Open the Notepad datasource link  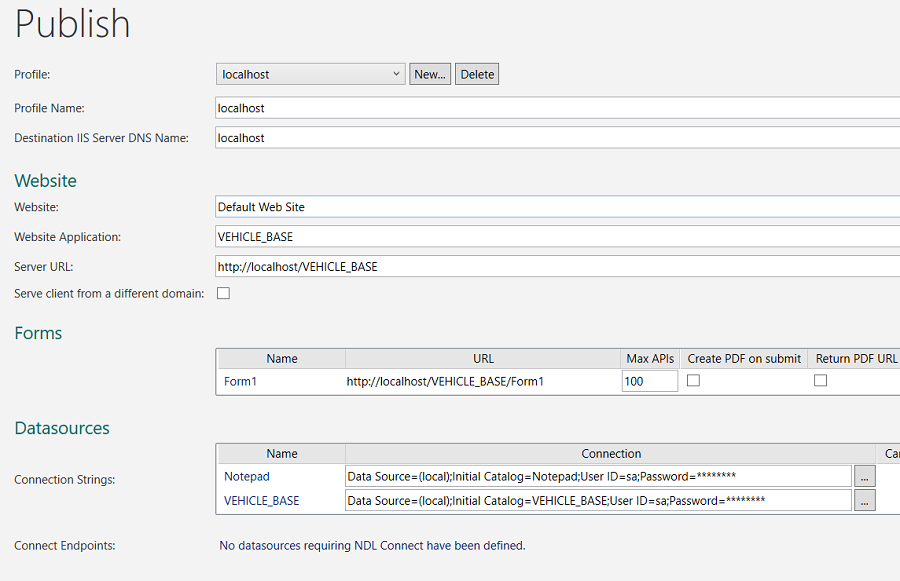pos(245,476)
